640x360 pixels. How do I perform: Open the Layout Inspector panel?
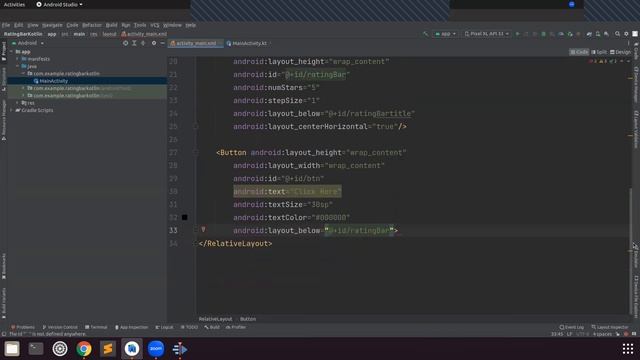(610, 327)
